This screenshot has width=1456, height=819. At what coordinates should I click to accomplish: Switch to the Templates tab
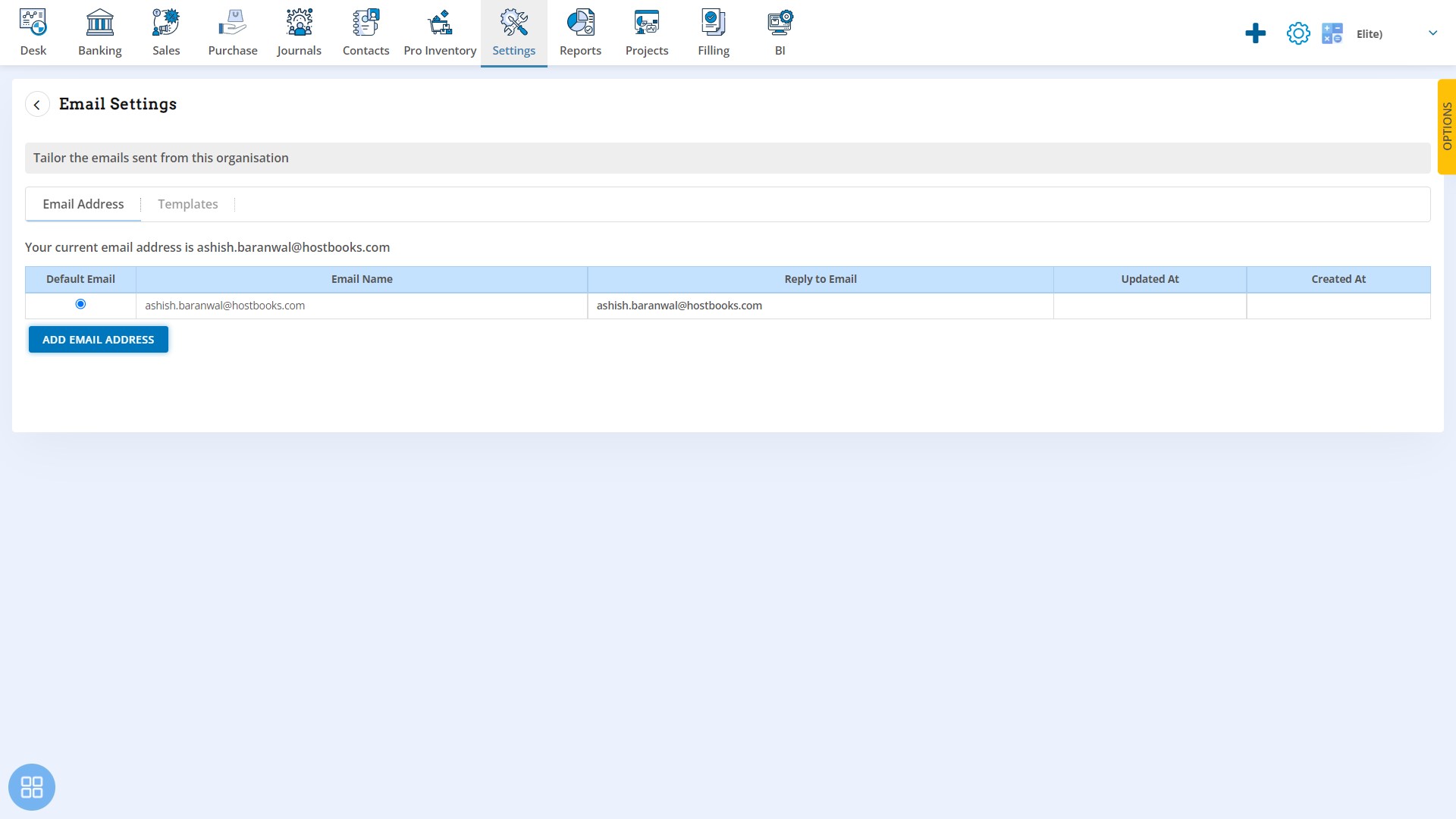(x=188, y=203)
